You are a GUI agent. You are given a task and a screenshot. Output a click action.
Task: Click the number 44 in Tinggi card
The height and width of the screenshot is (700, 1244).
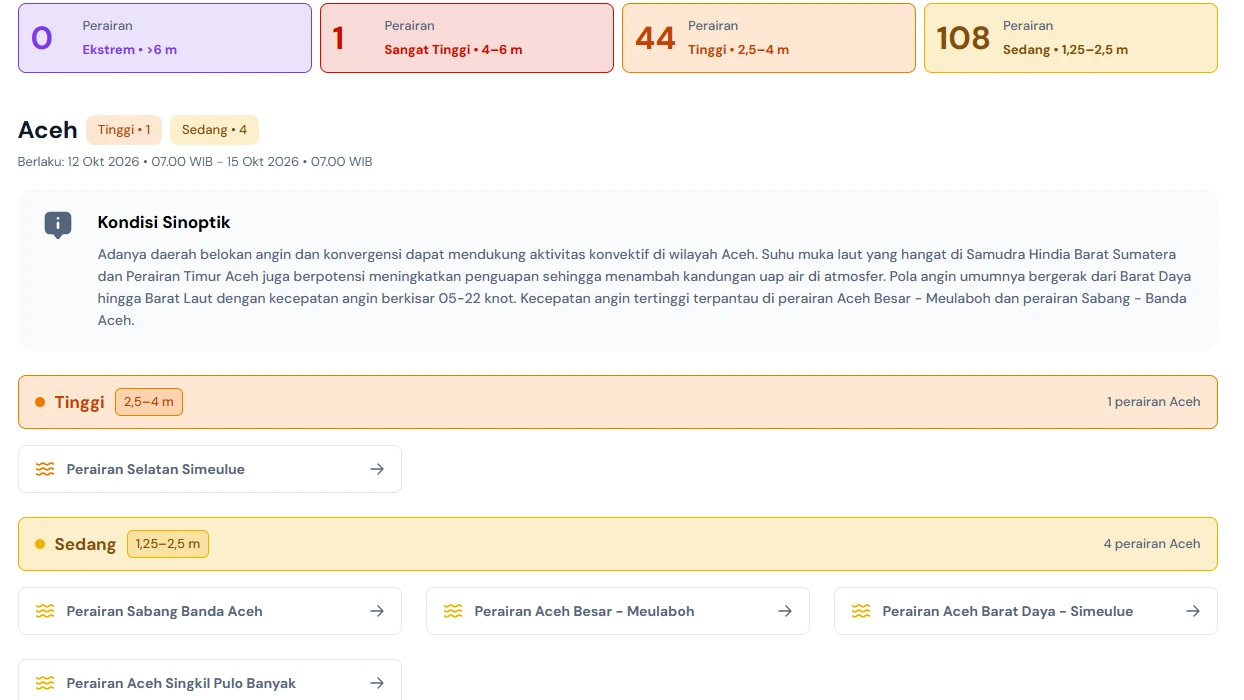655,38
